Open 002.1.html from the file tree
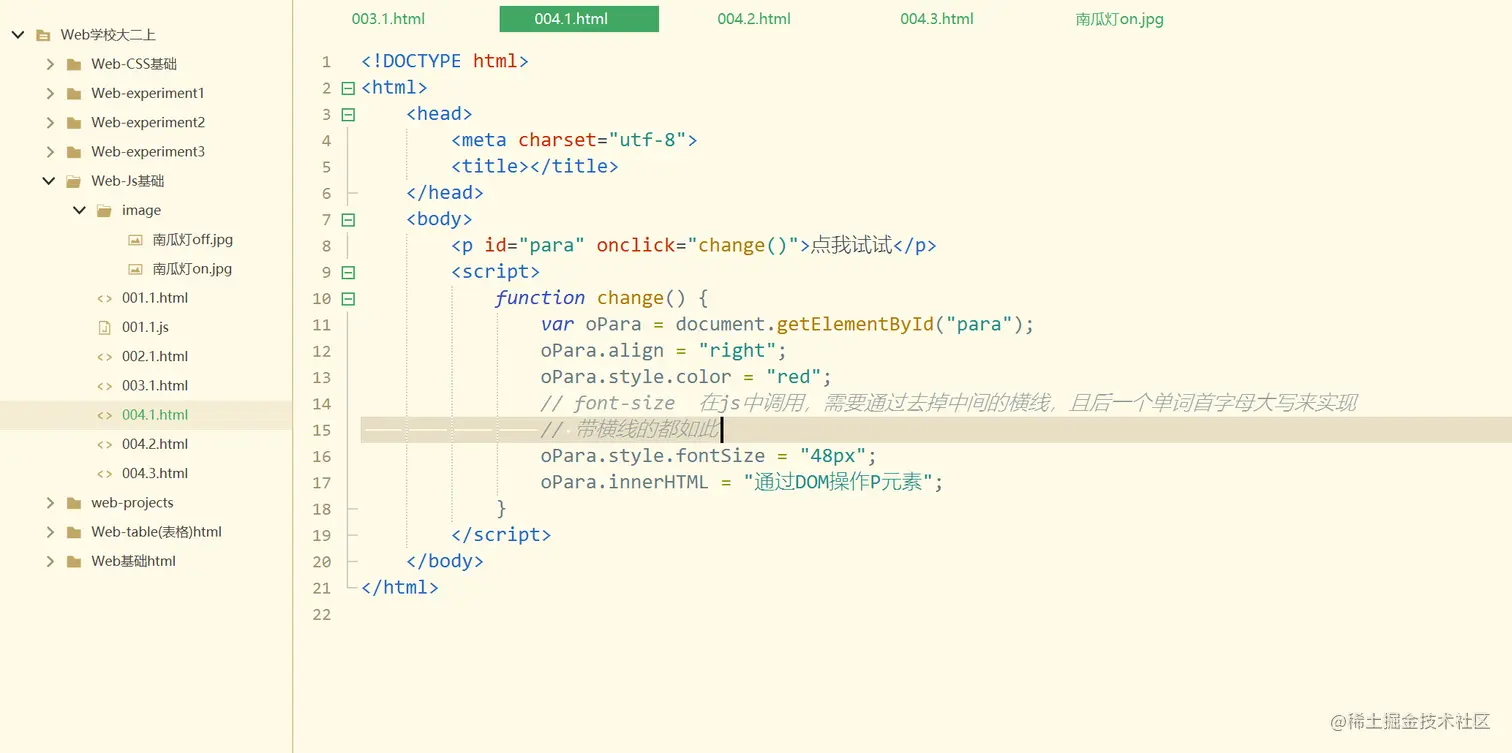Screen dimensions: 1512x753 pos(155,356)
